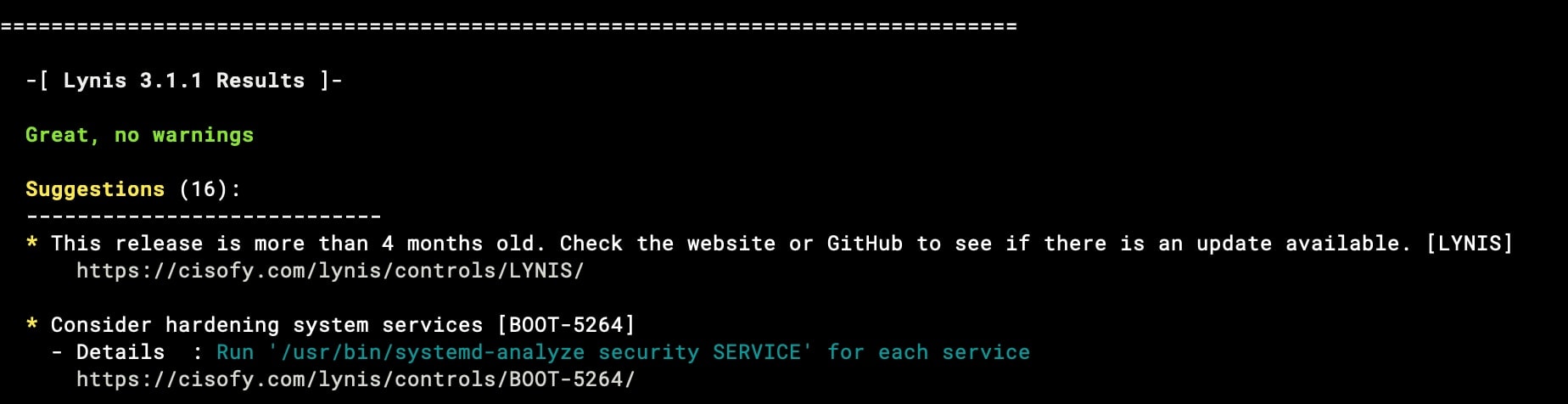The width and height of the screenshot is (1568, 404).
Task: Click the systemd-analyze security SERVICE command
Action: click(540, 352)
